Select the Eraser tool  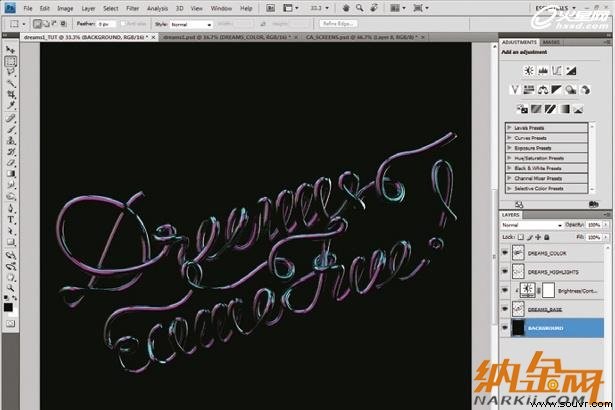point(11,162)
